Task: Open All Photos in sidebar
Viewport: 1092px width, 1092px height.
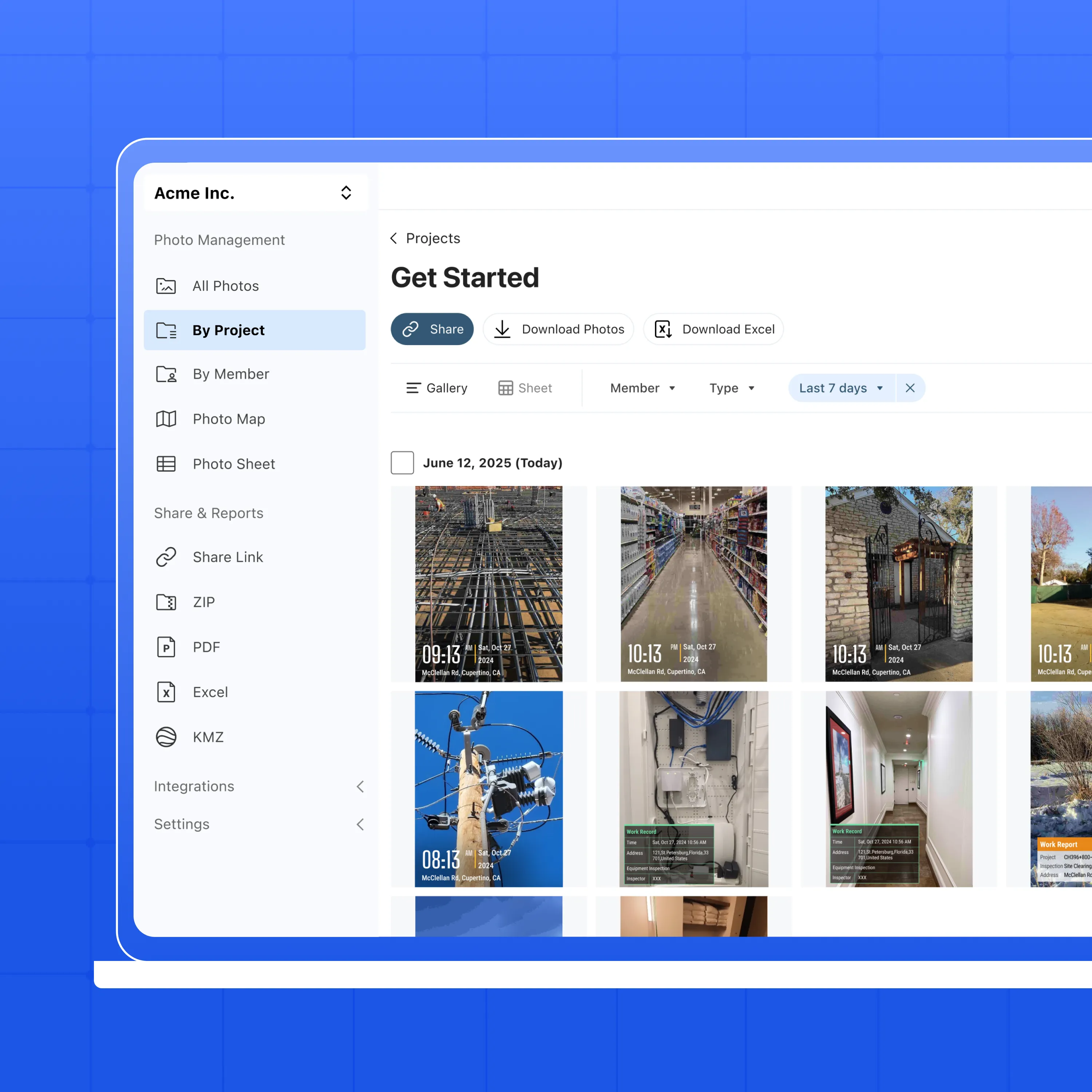Action: coord(225,286)
